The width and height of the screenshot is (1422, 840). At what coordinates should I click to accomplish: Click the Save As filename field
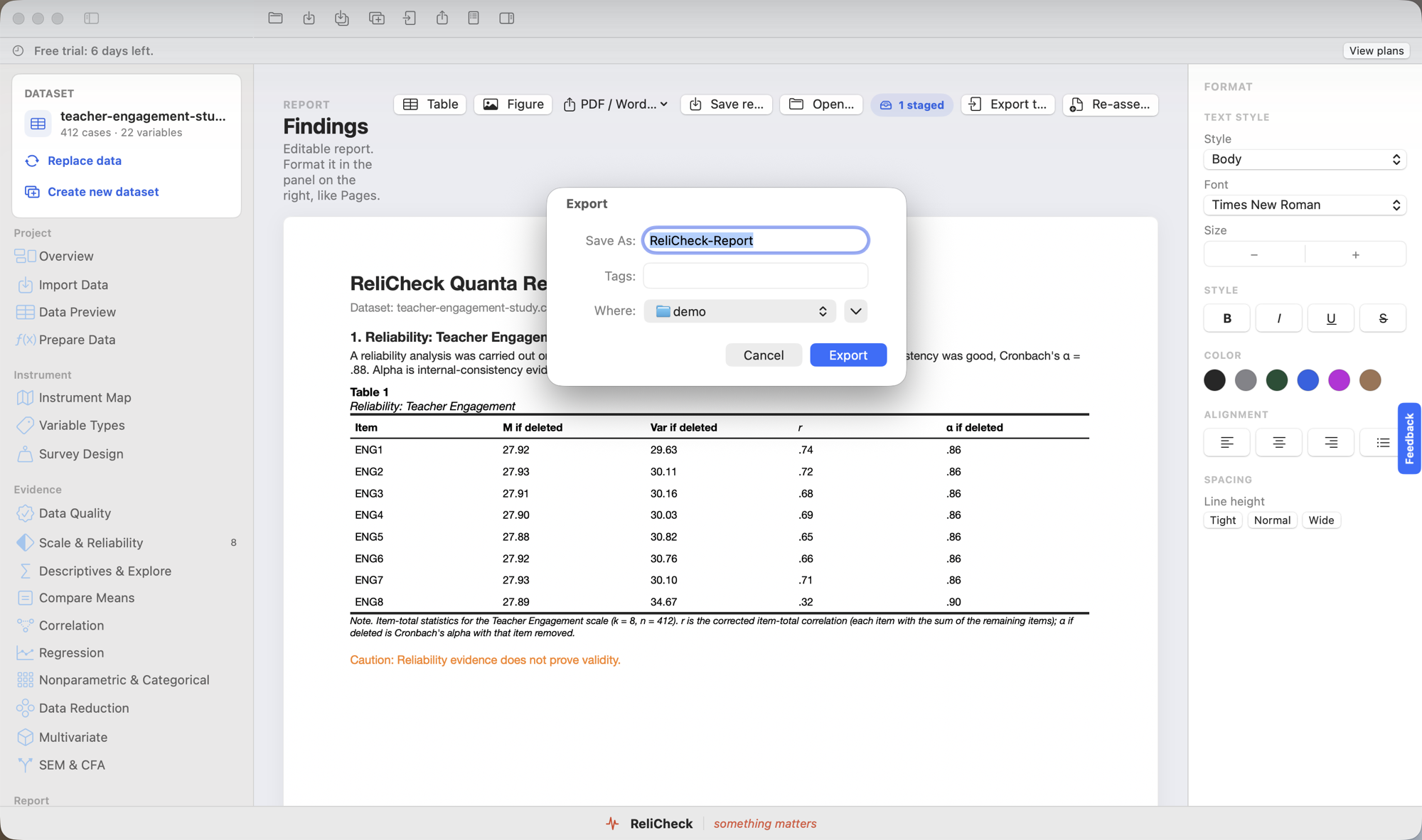click(x=755, y=240)
